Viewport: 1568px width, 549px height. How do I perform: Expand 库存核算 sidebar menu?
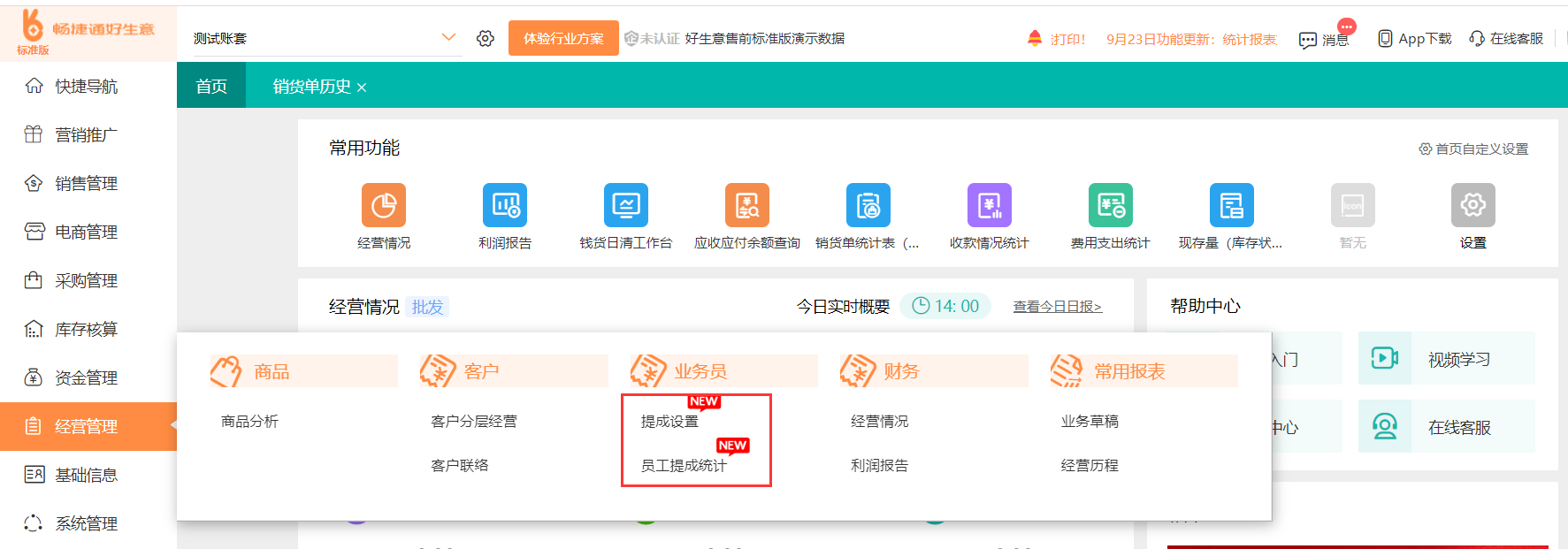click(86, 329)
